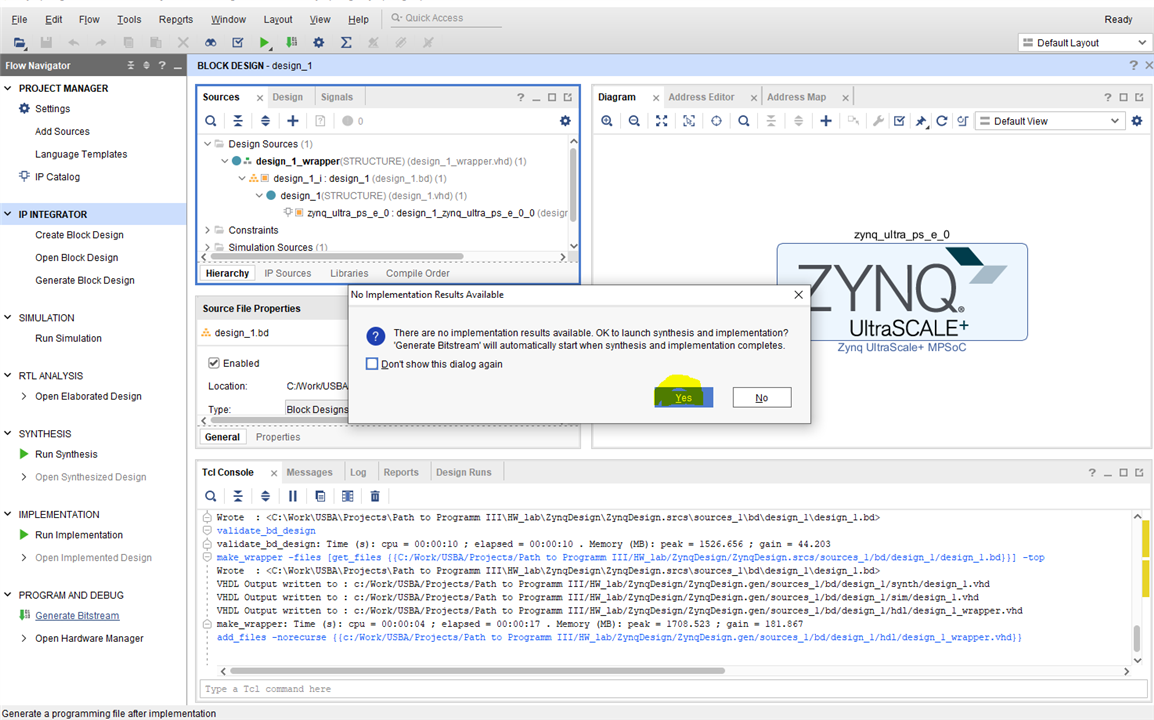This screenshot has height=720, width=1154.
Task: Click Run Implementation in Flow Navigator
Action: (79, 535)
